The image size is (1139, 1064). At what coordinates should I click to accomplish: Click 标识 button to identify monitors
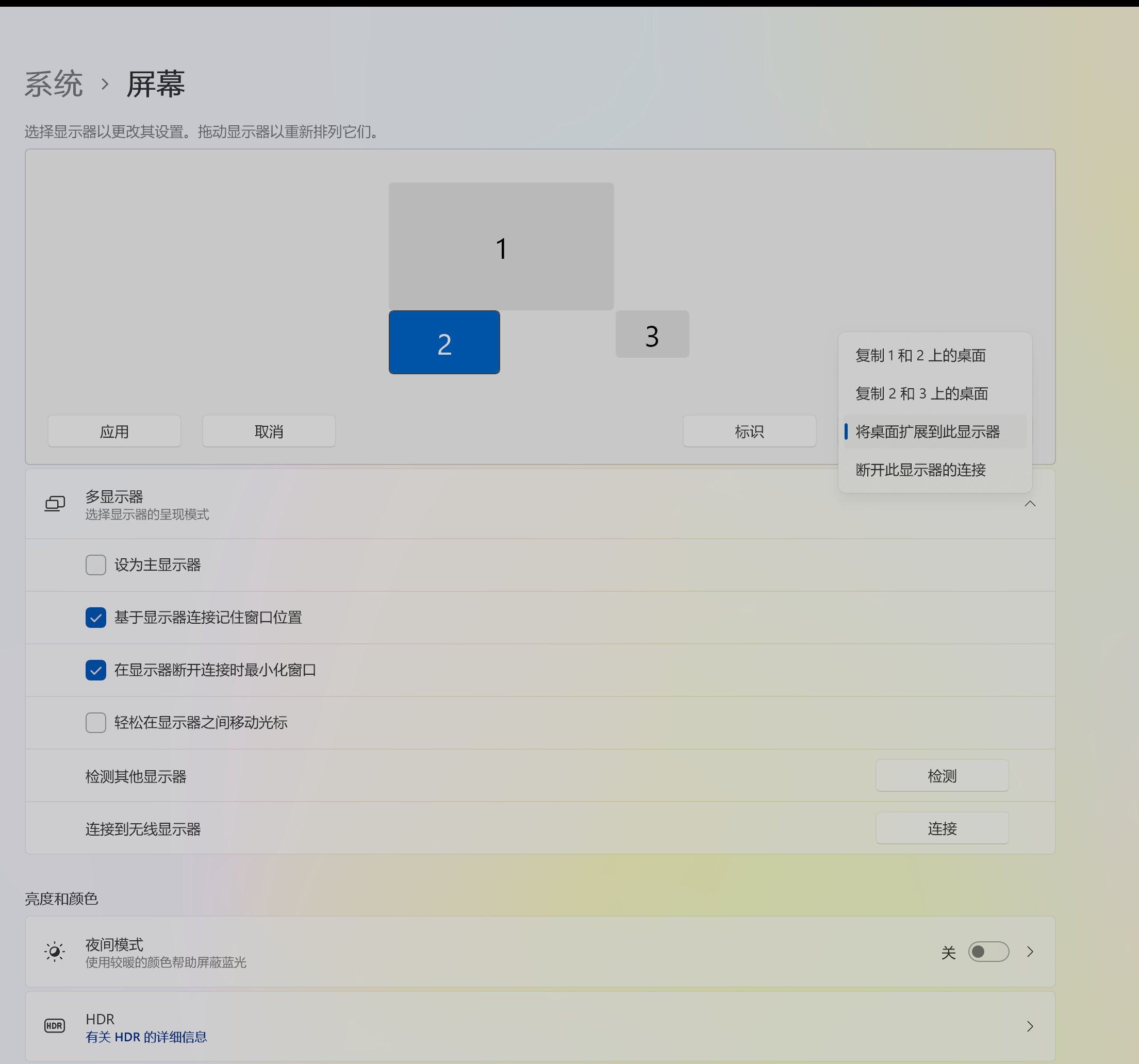pyautogui.click(x=750, y=430)
